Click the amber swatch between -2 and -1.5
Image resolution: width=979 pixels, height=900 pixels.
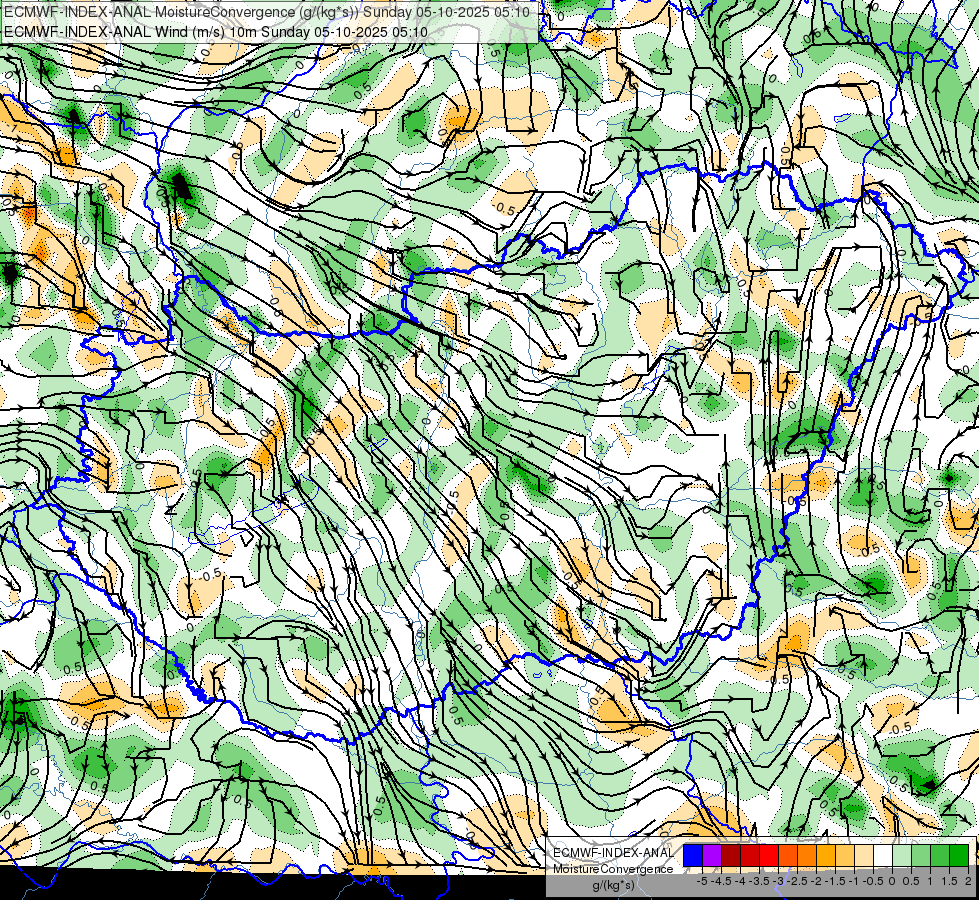(x=826, y=856)
